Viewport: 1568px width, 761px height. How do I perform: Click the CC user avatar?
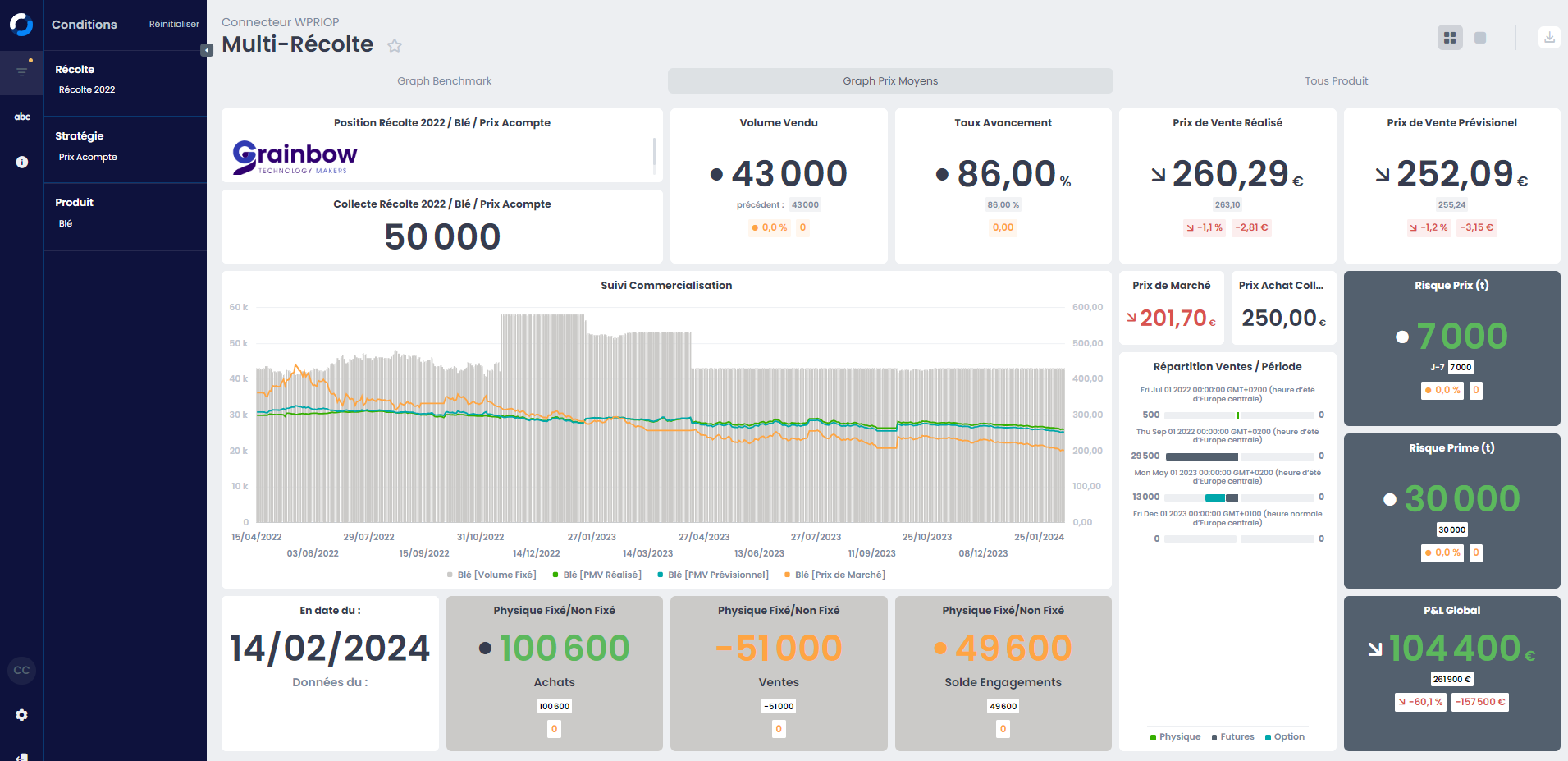22,670
